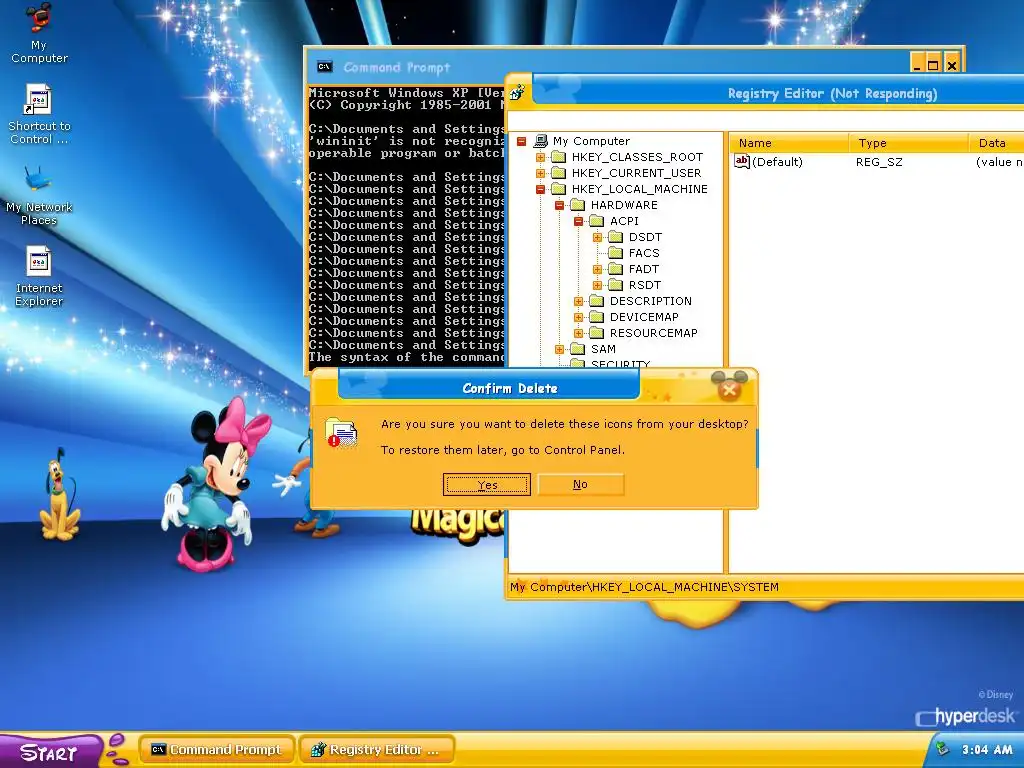Click the RESOURCEMAP folder icon
Image resolution: width=1024 pixels, height=768 pixels.
[596, 333]
